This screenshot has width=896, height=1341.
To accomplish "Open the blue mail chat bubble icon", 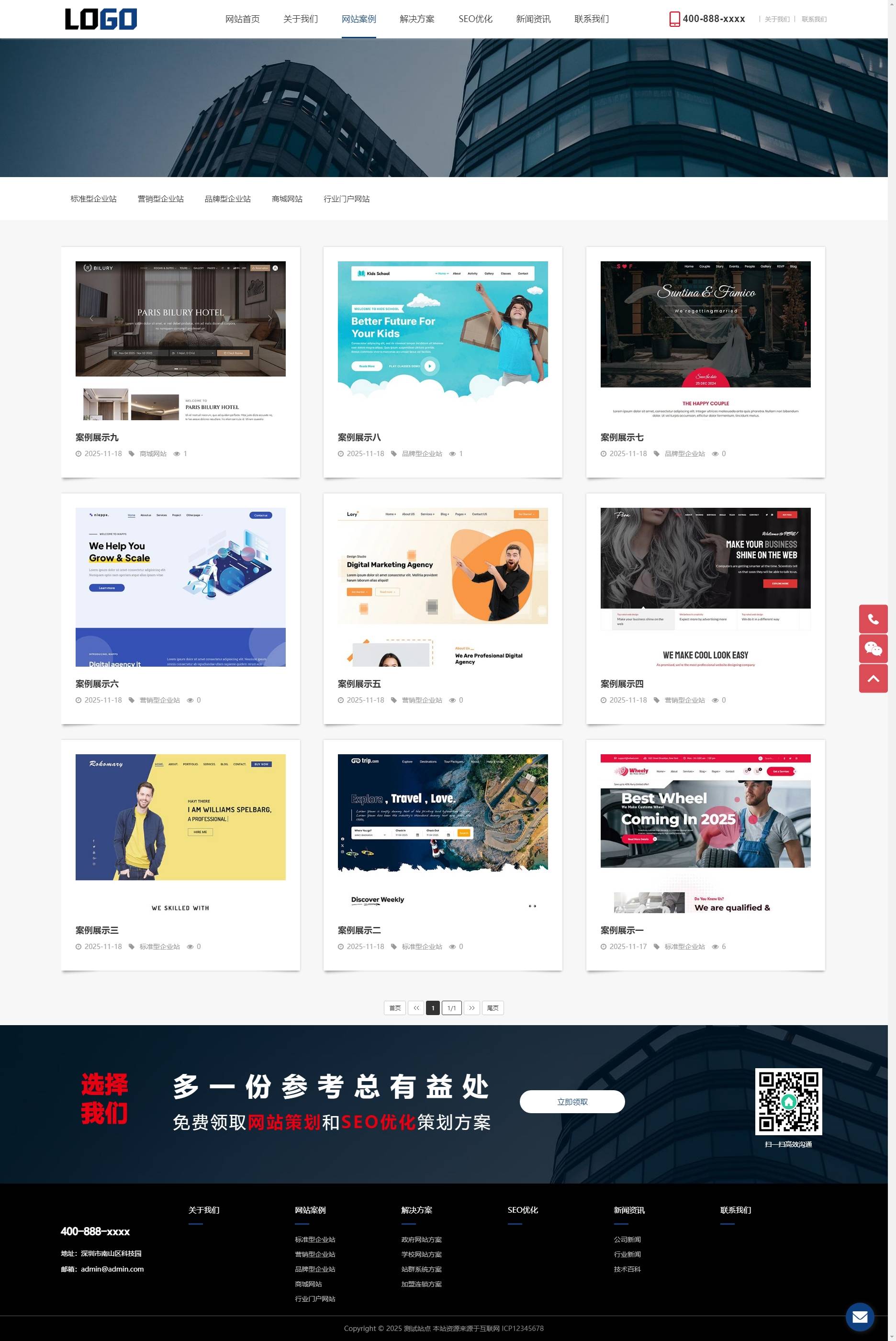I will click(x=860, y=1317).
